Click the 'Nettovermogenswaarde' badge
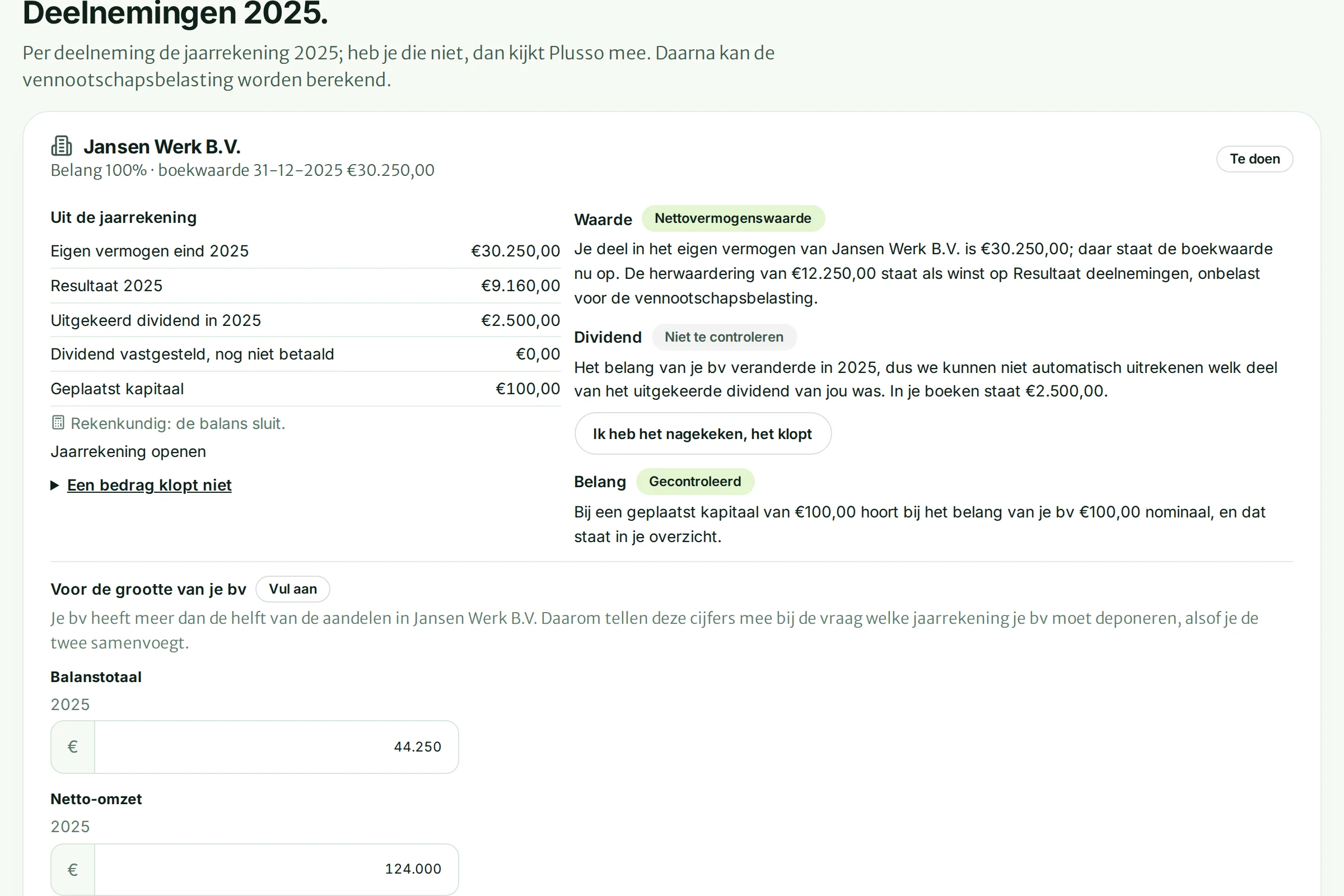 (x=732, y=218)
